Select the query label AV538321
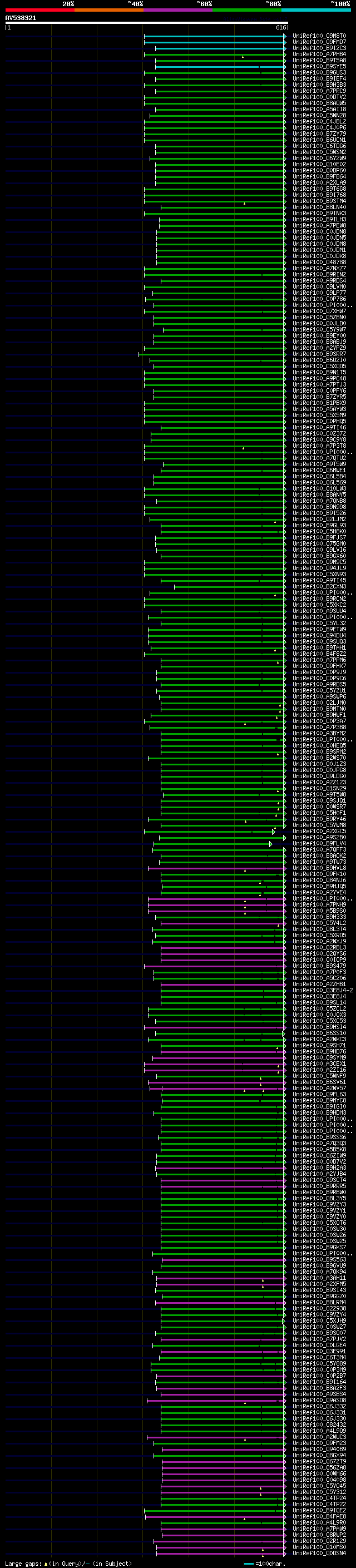Screen dimensions: 356x1568 coord(21,18)
